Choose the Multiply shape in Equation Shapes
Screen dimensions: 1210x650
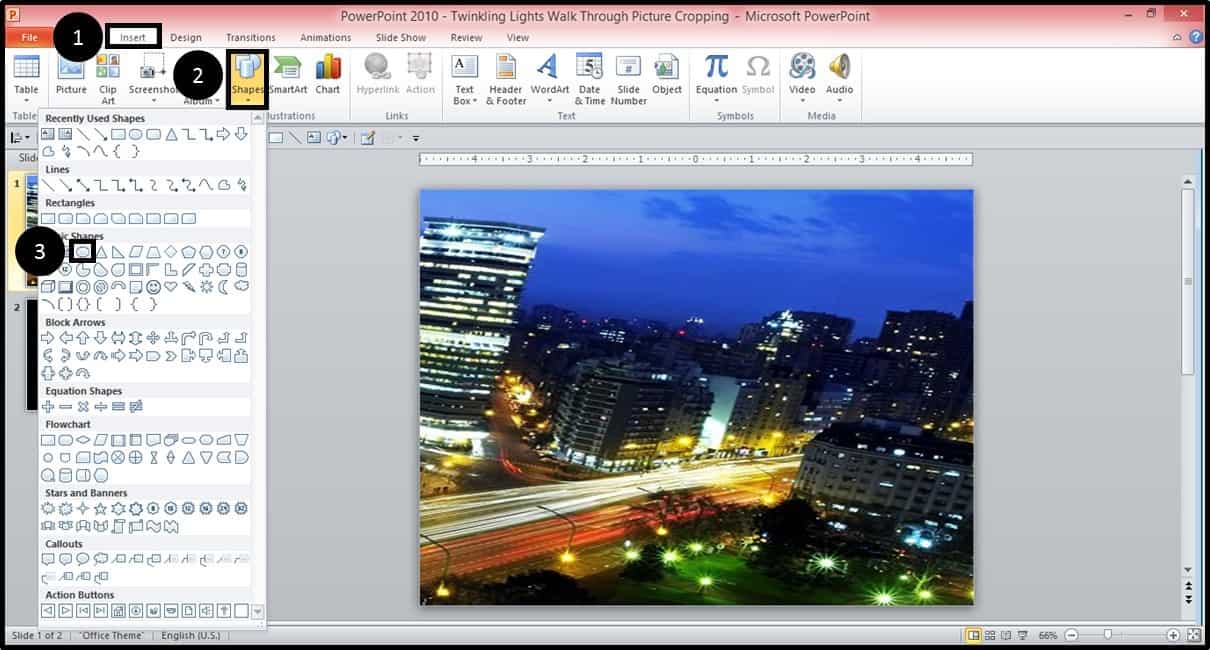point(83,406)
